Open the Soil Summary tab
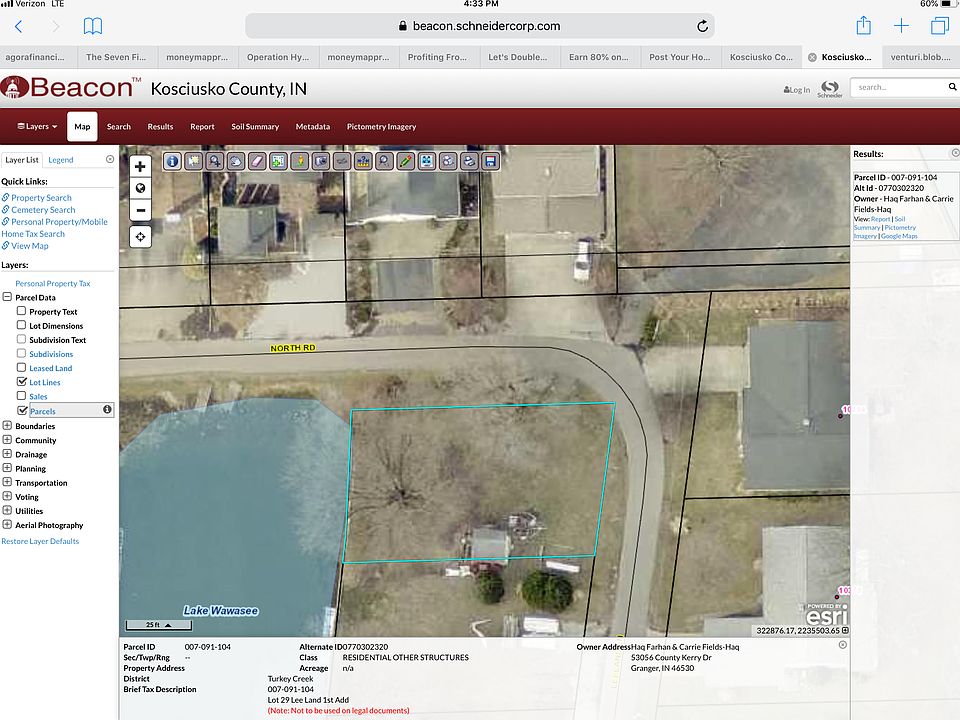Screen dimensions: 960x720 click(x=255, y=127)
